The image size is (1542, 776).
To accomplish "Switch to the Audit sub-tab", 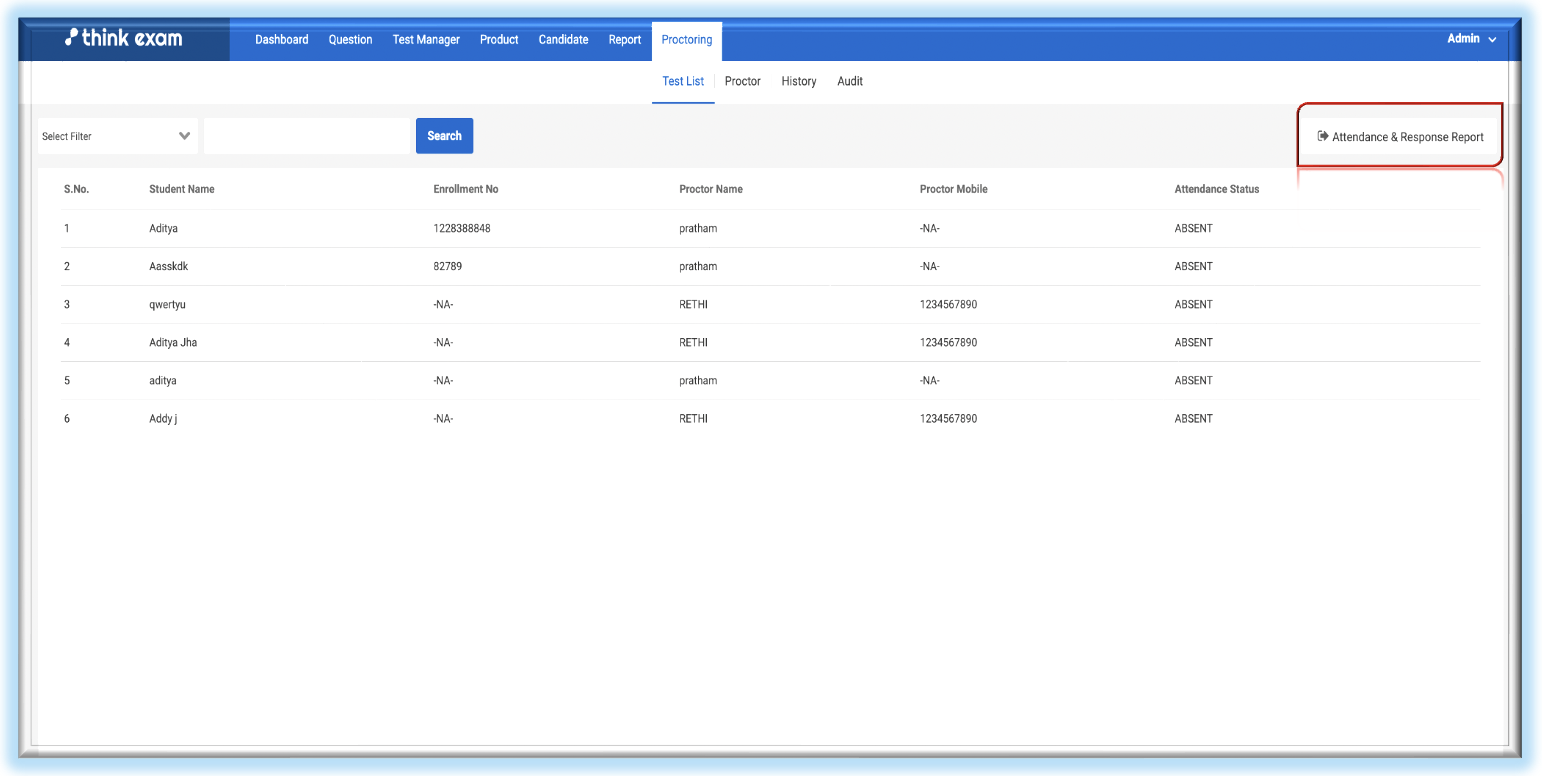I will (x=850, y=81).
